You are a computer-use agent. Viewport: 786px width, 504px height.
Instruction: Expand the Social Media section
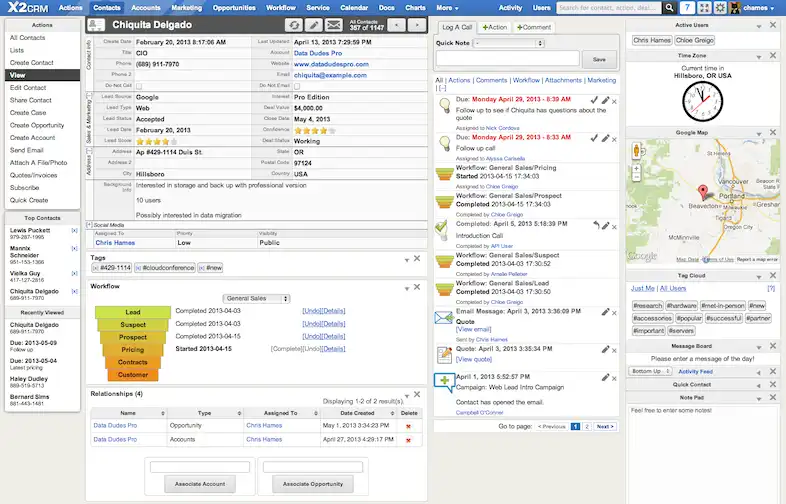click(x=89, y=225)
